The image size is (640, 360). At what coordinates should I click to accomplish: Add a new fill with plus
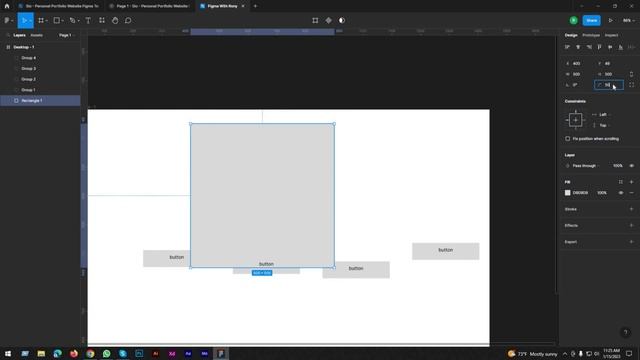click(631, 182)
